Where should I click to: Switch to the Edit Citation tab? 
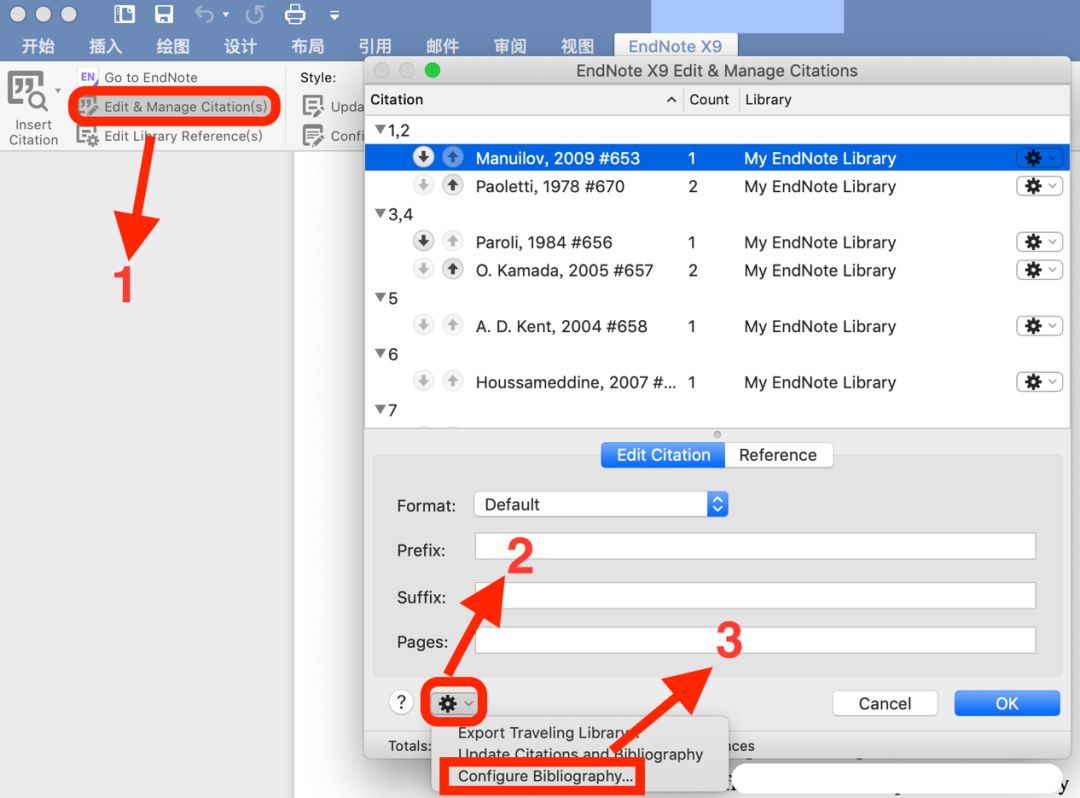click(663, 455)
